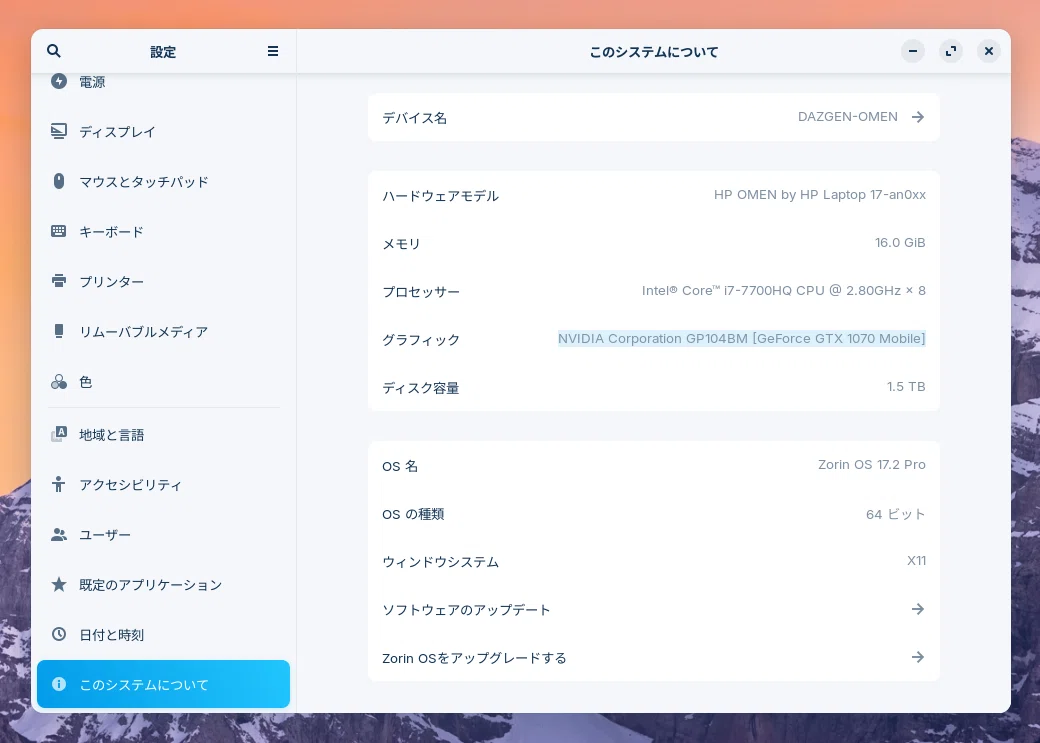Viewport: 1040px width, 743px height.
Task: Open the 色 settings entry
Action: (x=163, y=381)
